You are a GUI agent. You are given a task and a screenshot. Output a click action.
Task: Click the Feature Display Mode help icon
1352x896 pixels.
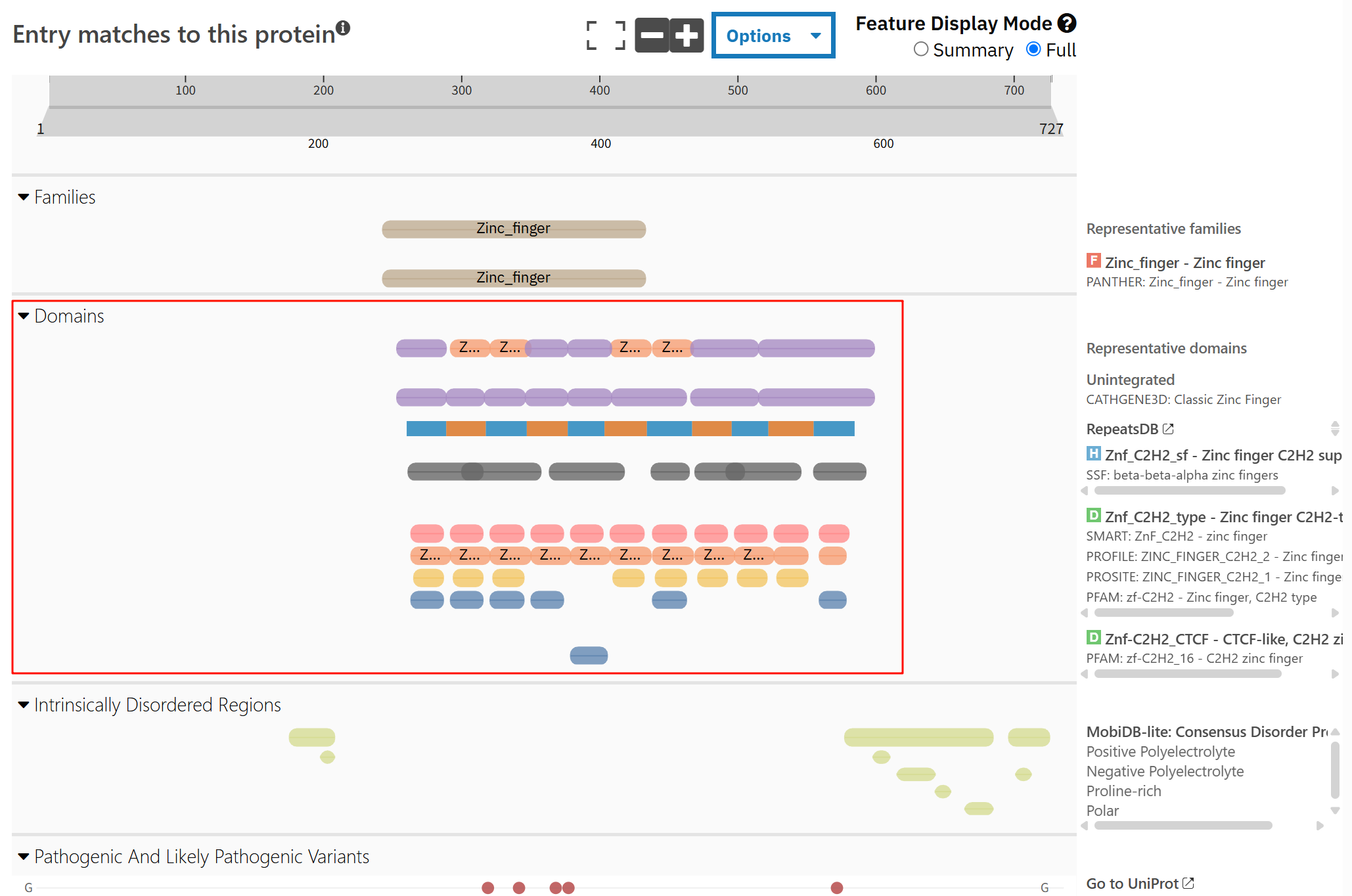pos(1067,24)
